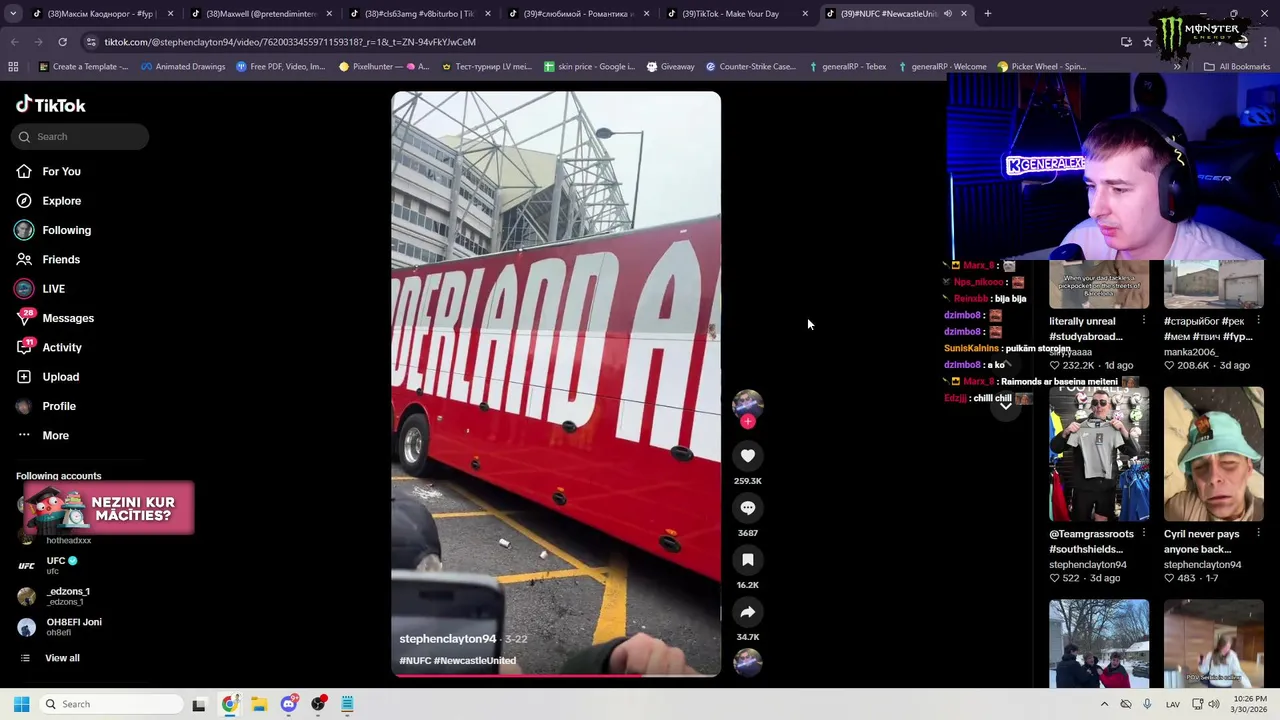Switch to the TikTok Make Your Day tab

coord(737,13)
